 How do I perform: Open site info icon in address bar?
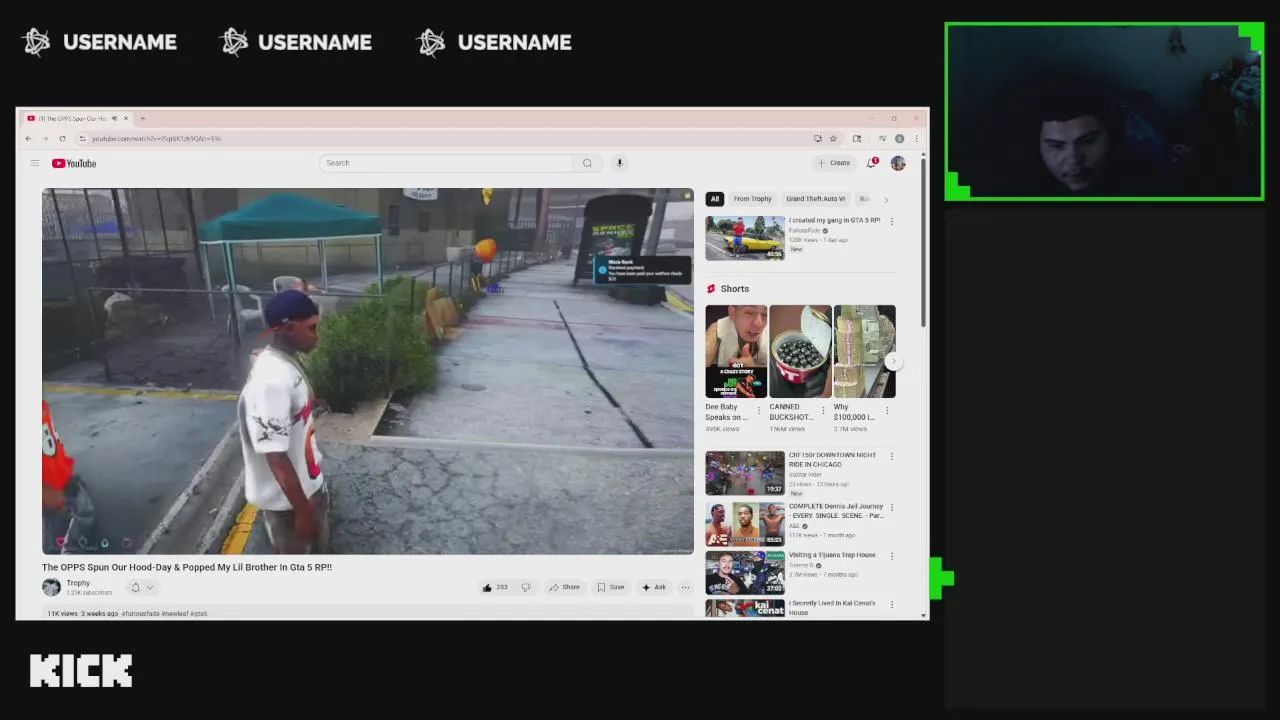[82, 138]
